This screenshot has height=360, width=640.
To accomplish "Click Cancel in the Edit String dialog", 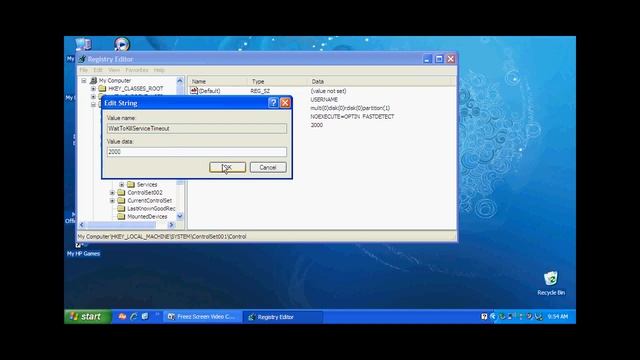I will tap(268, 167).
